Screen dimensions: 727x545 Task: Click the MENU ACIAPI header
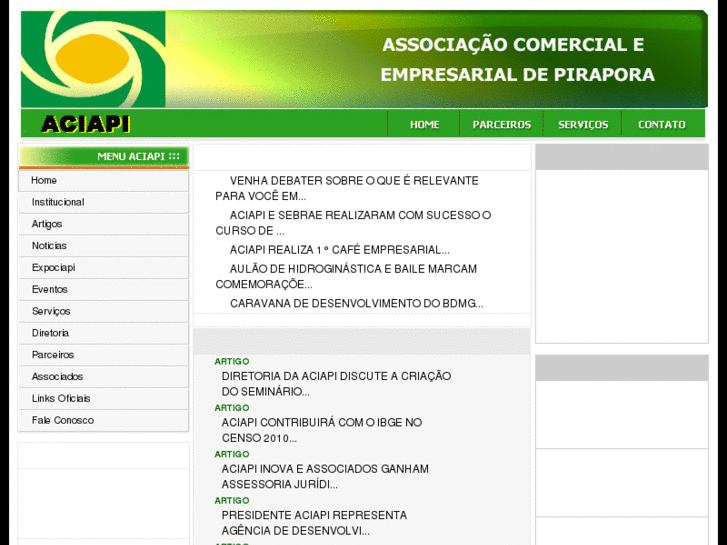103,157
